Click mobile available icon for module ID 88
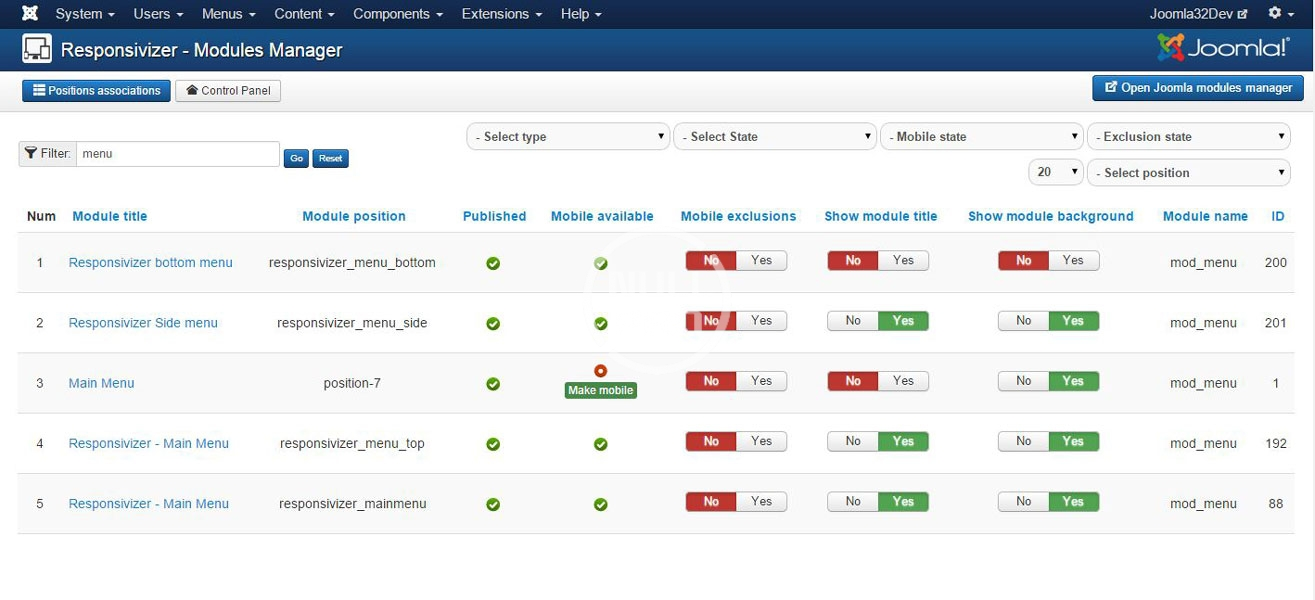 600,505
